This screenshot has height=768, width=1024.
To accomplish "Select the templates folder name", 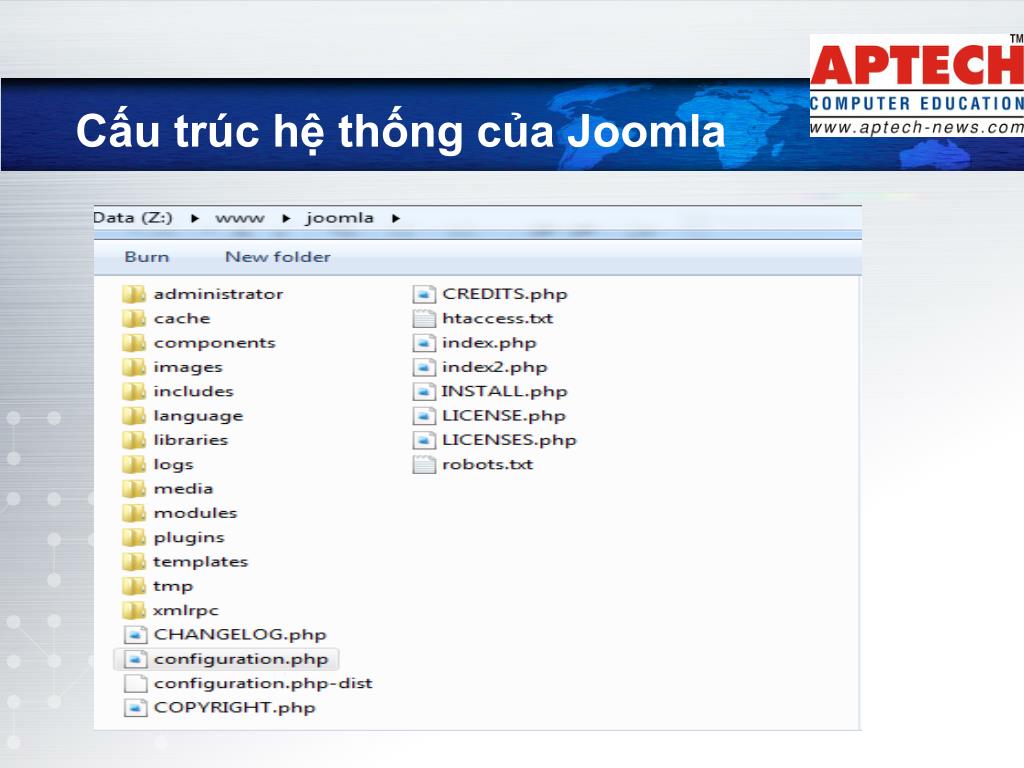I will (x=200, y=562).
